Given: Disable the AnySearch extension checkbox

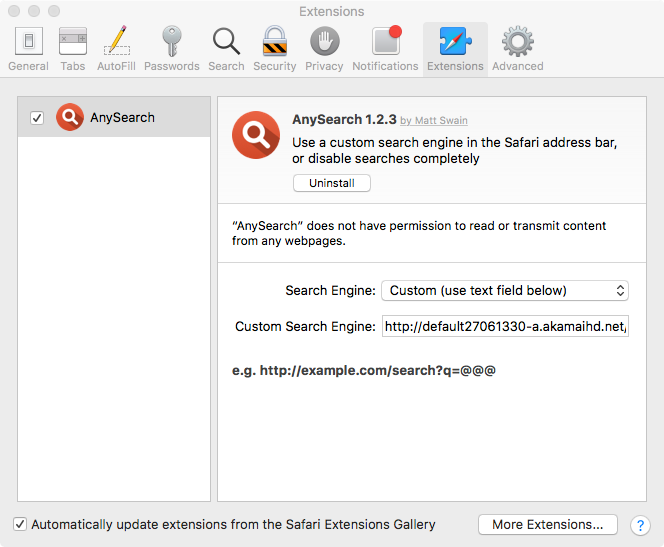Looking at the screenshot, I should pyautogui.click(x=37, y=118).
